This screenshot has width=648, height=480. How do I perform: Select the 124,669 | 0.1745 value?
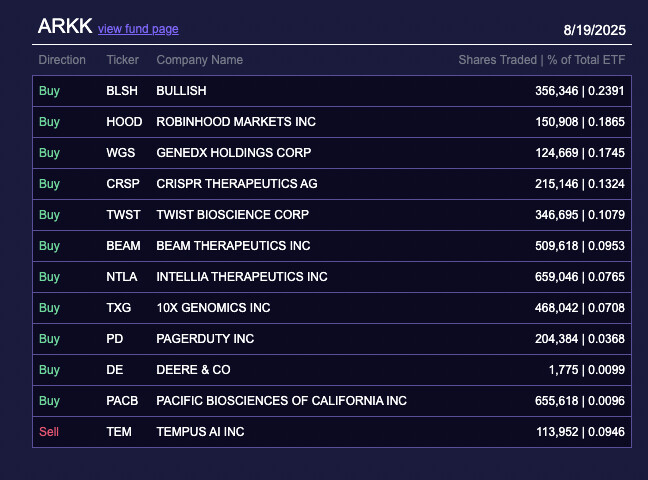click(580, 153)
